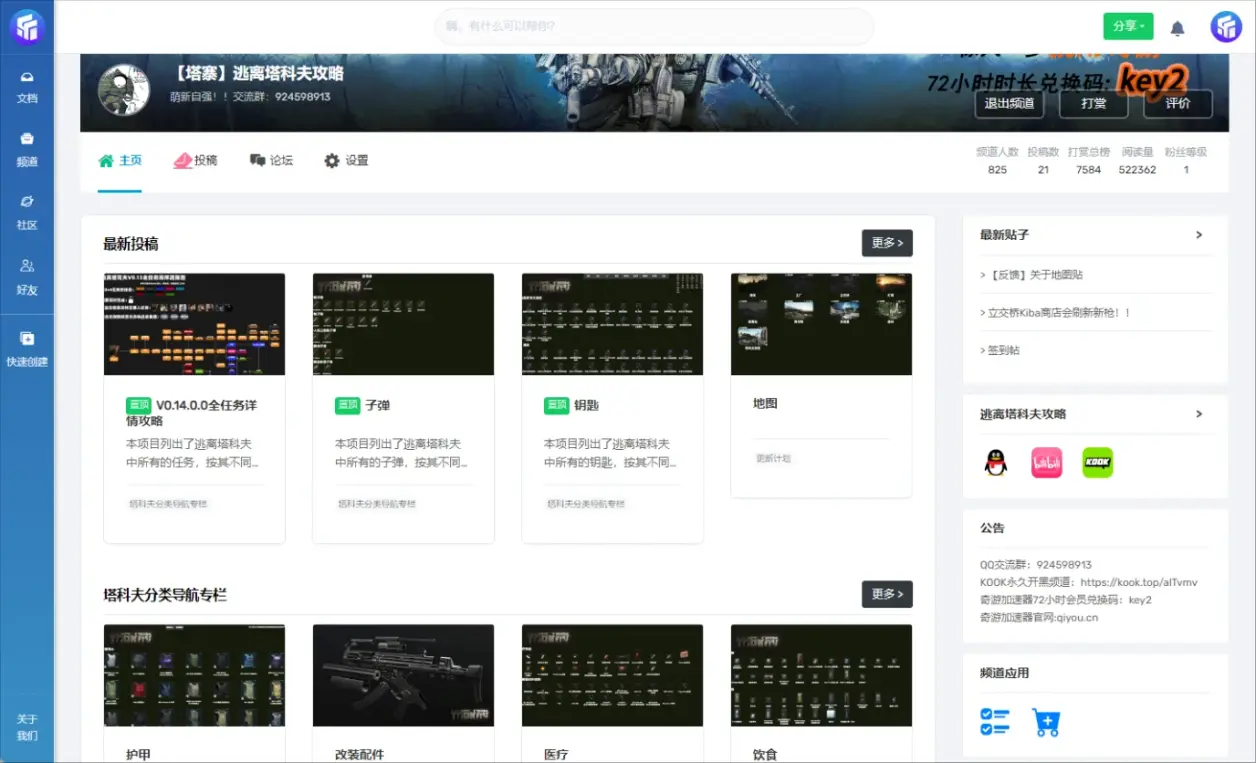Image resolution: width=1256 pixels, height=763 pixels.
Task: Click the 打赏 button
Action: [1094, 104]
